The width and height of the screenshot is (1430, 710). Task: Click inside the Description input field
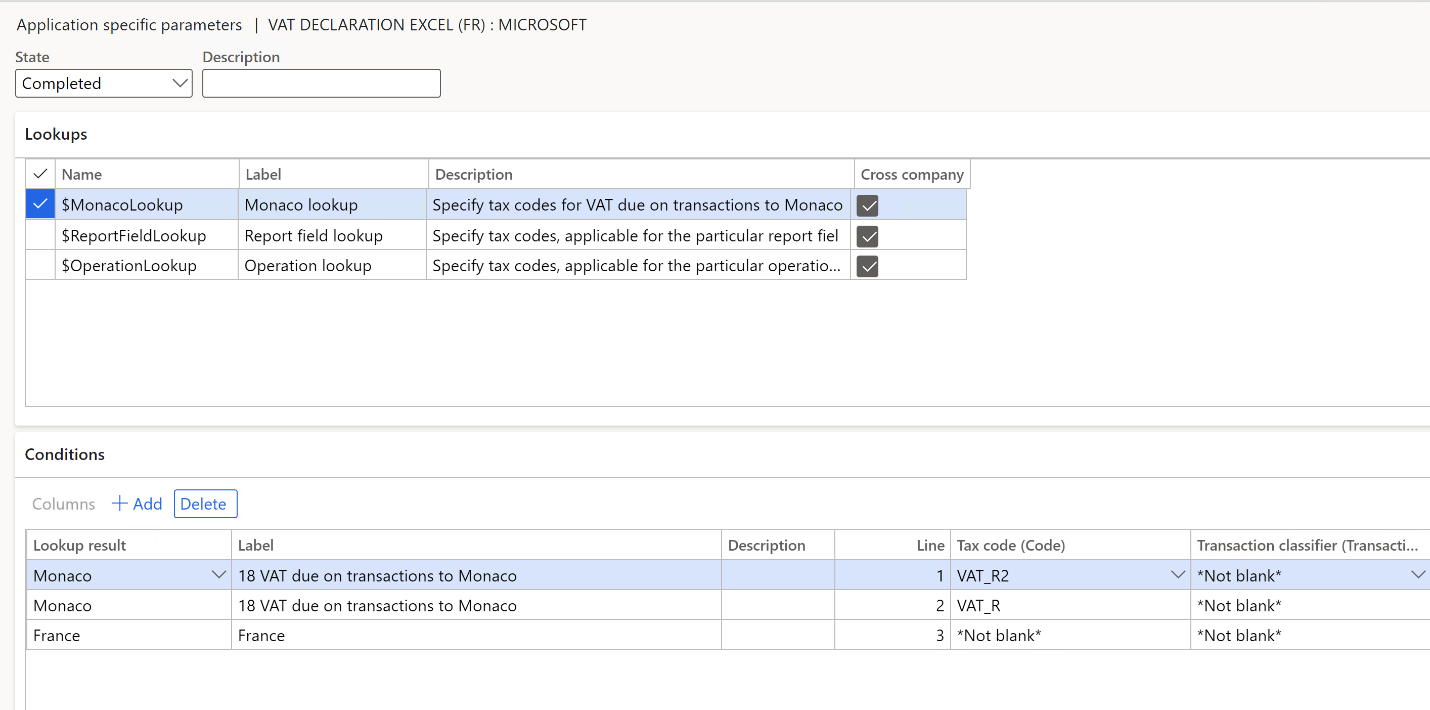pos(320,83)
